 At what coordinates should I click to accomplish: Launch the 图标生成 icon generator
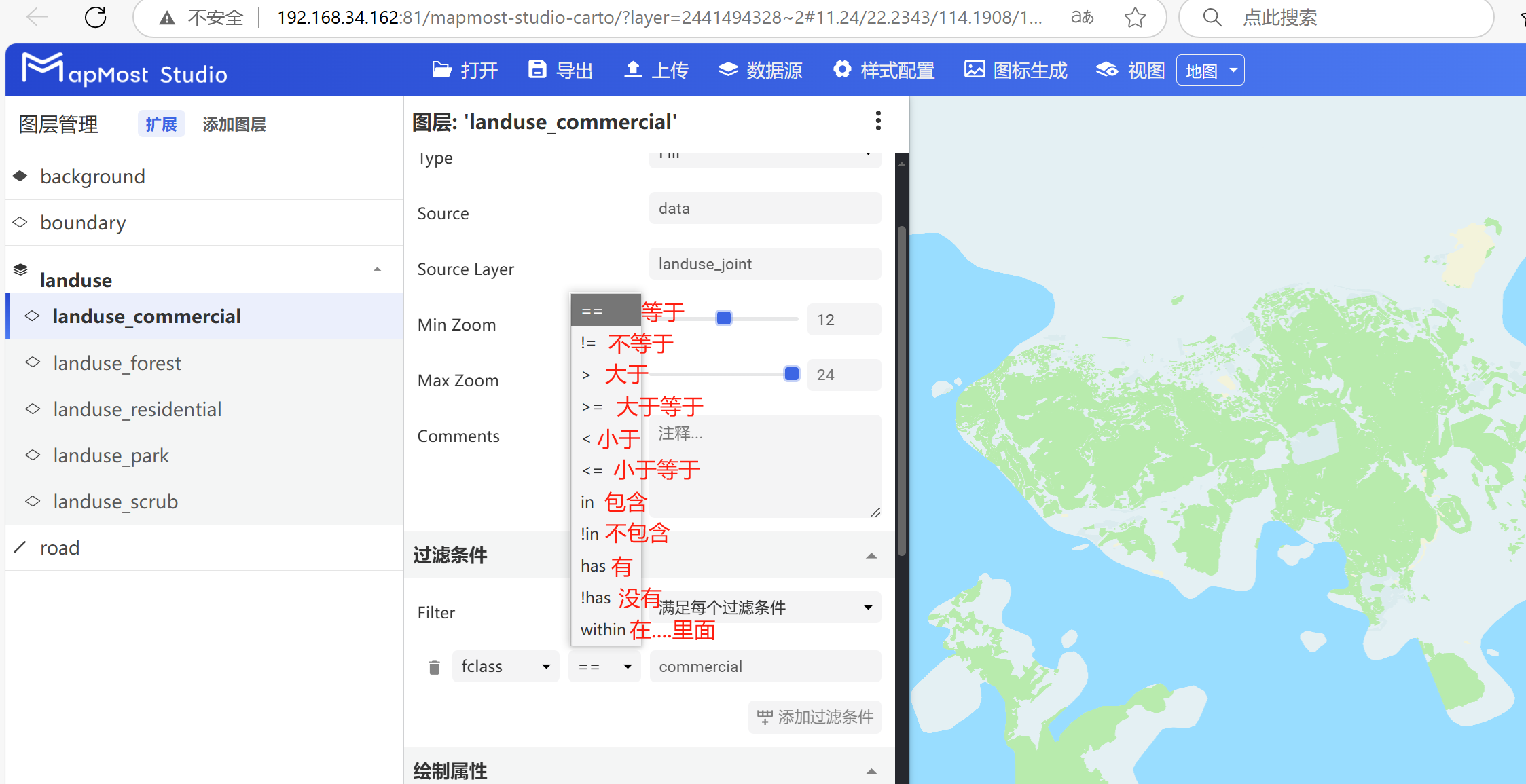click(1015, 70)
